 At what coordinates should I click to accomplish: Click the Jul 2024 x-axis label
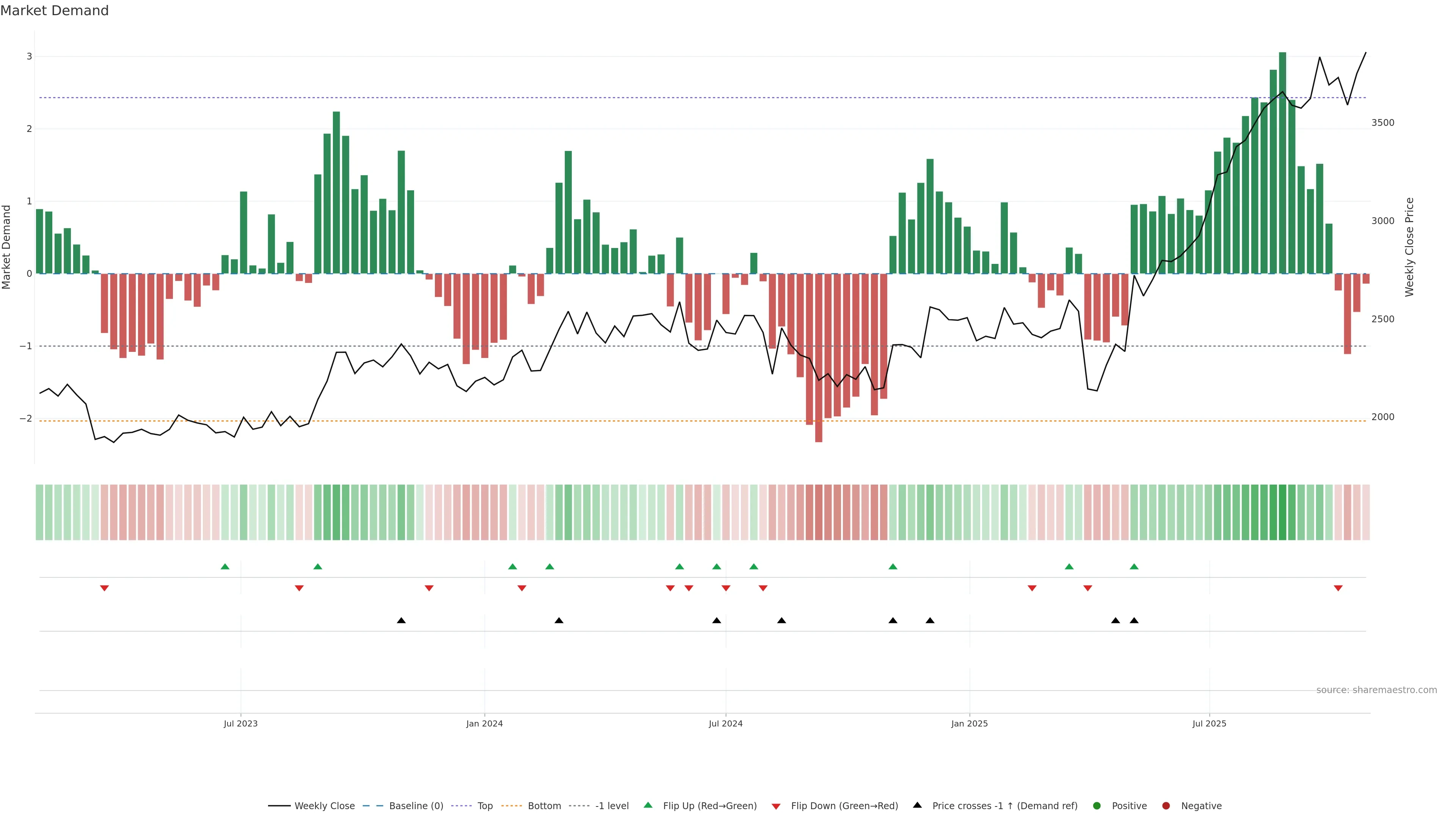pos(726,723)
